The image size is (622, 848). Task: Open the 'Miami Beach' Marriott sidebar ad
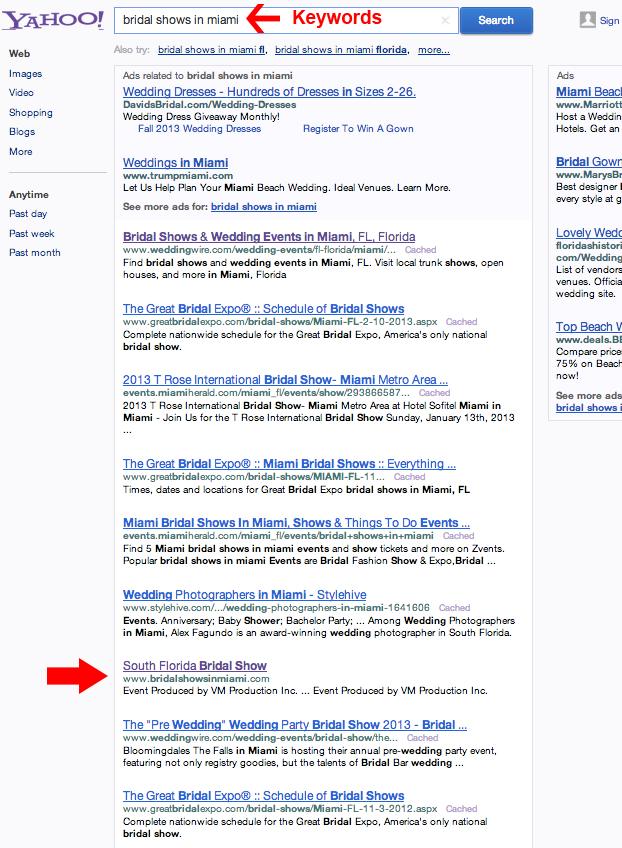[588, 92]
